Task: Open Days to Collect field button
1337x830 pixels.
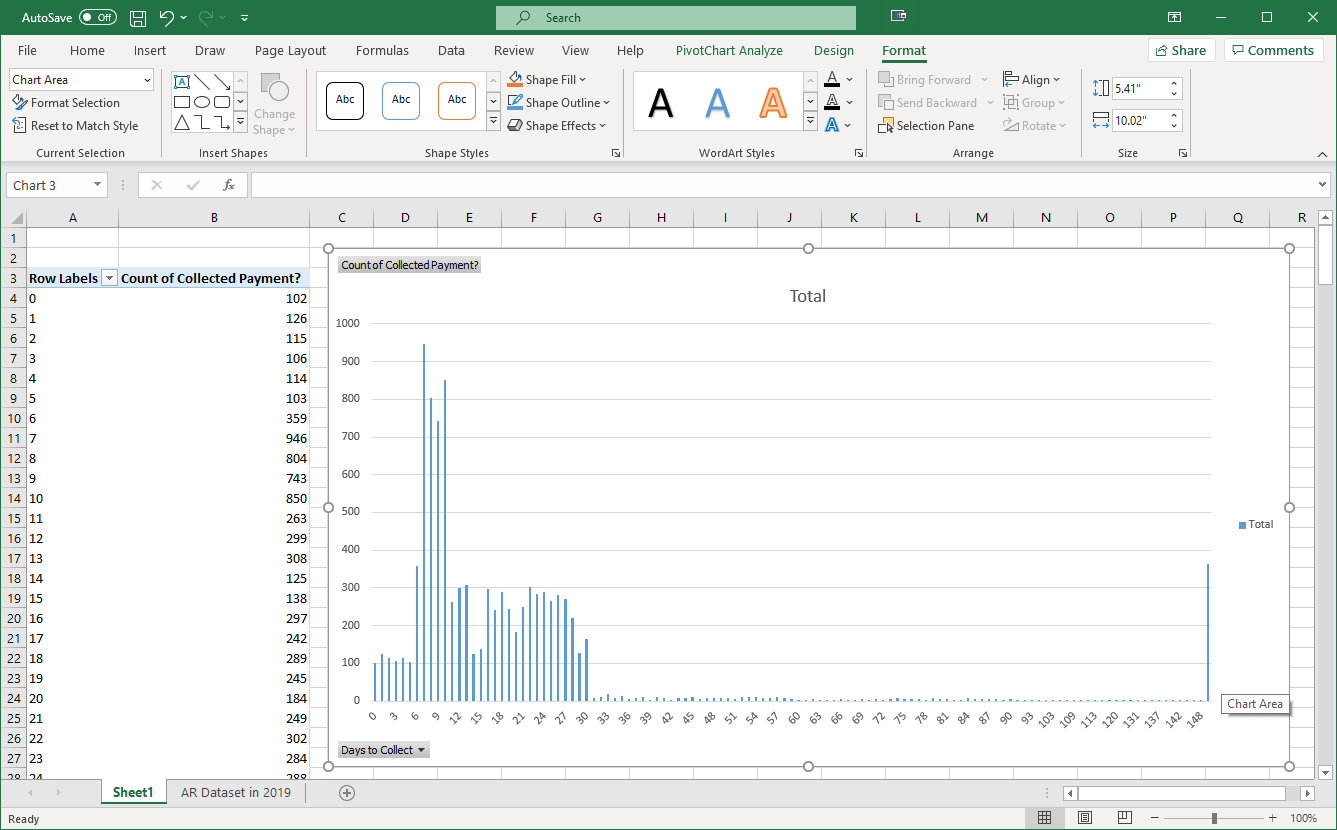Action: click(384, 750)
